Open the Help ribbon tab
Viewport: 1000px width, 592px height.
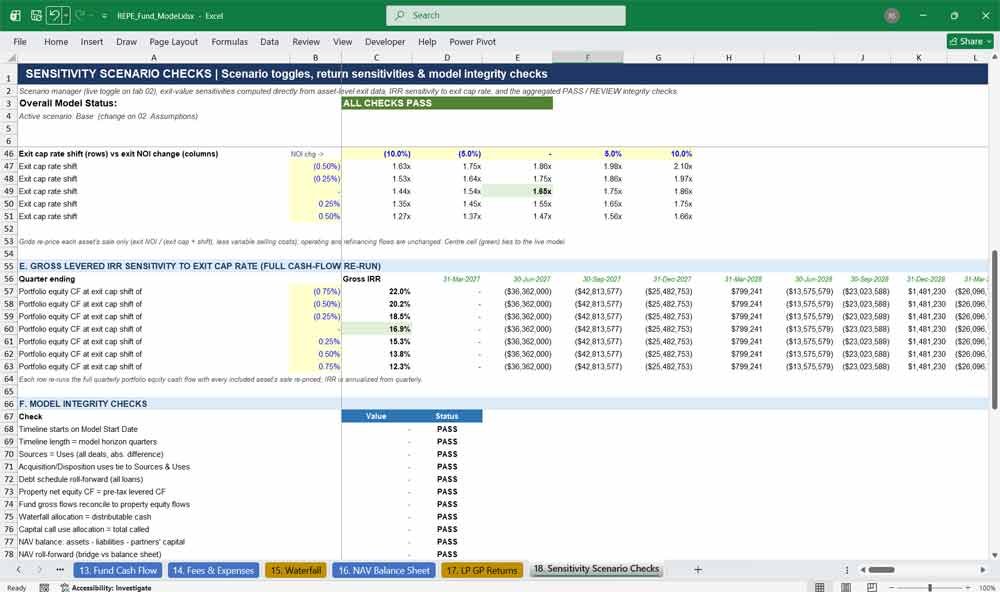[x=427, y=41]
